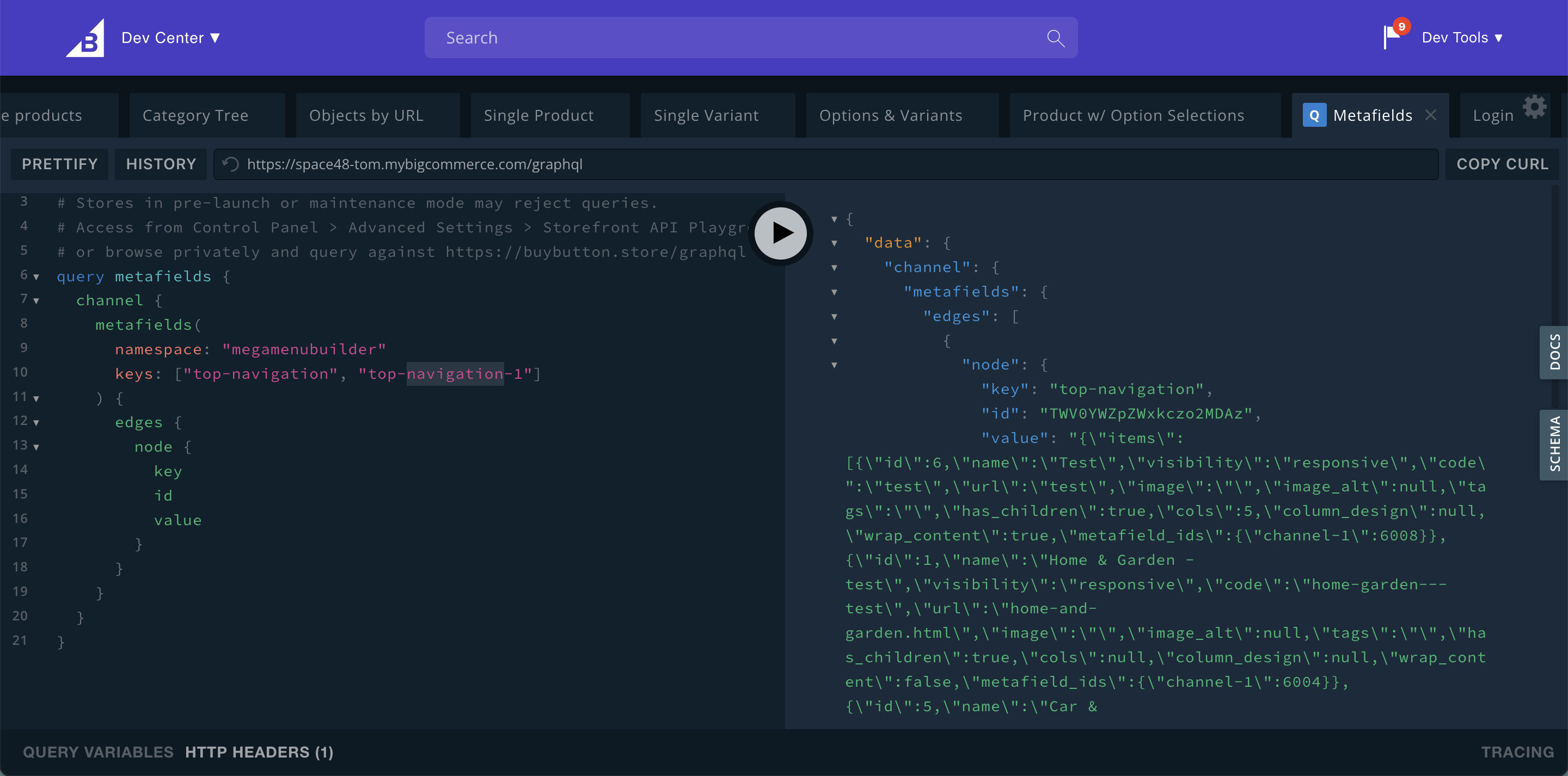This screenshot has height=776, width=1568.
Task: Click the COPY CURL button
Action: pyautogui.click(x=1502, y=164)
